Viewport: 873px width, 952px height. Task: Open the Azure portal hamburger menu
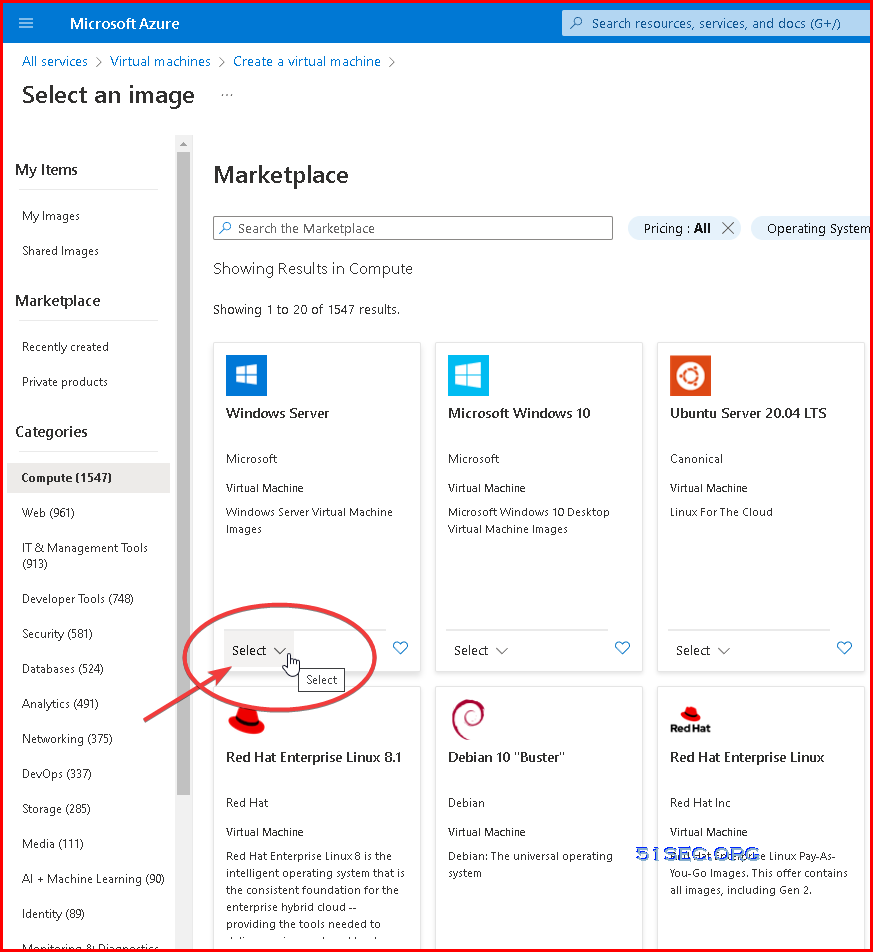point(26,24)
